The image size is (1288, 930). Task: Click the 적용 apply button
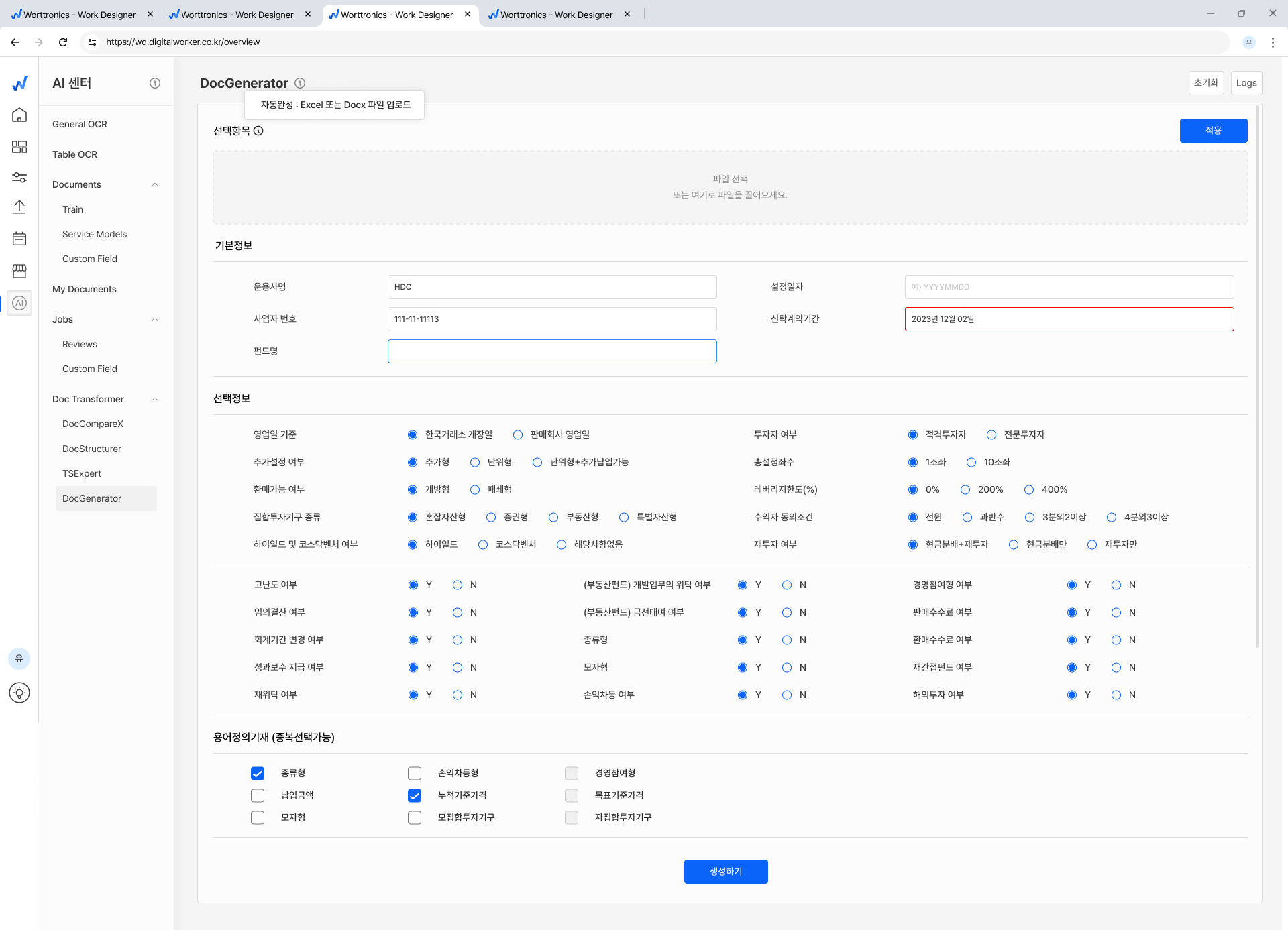(x=1213, y=130)
